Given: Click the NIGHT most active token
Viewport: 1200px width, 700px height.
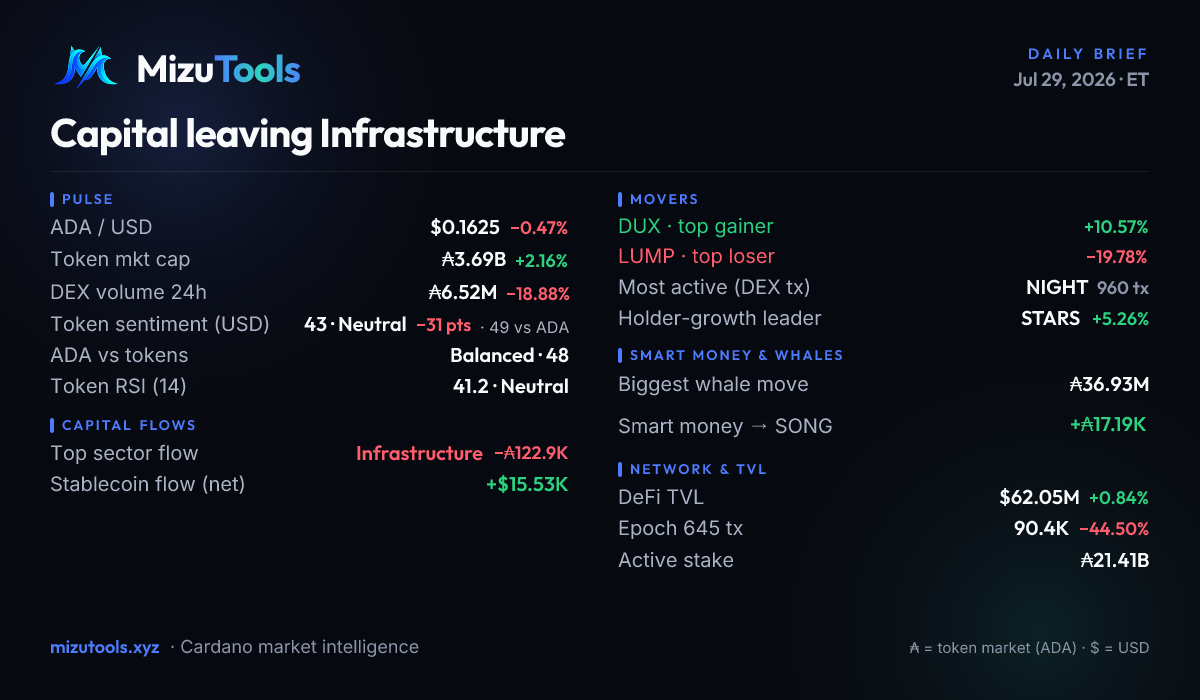Looking at the screenshot, I should click(1057, 288).
